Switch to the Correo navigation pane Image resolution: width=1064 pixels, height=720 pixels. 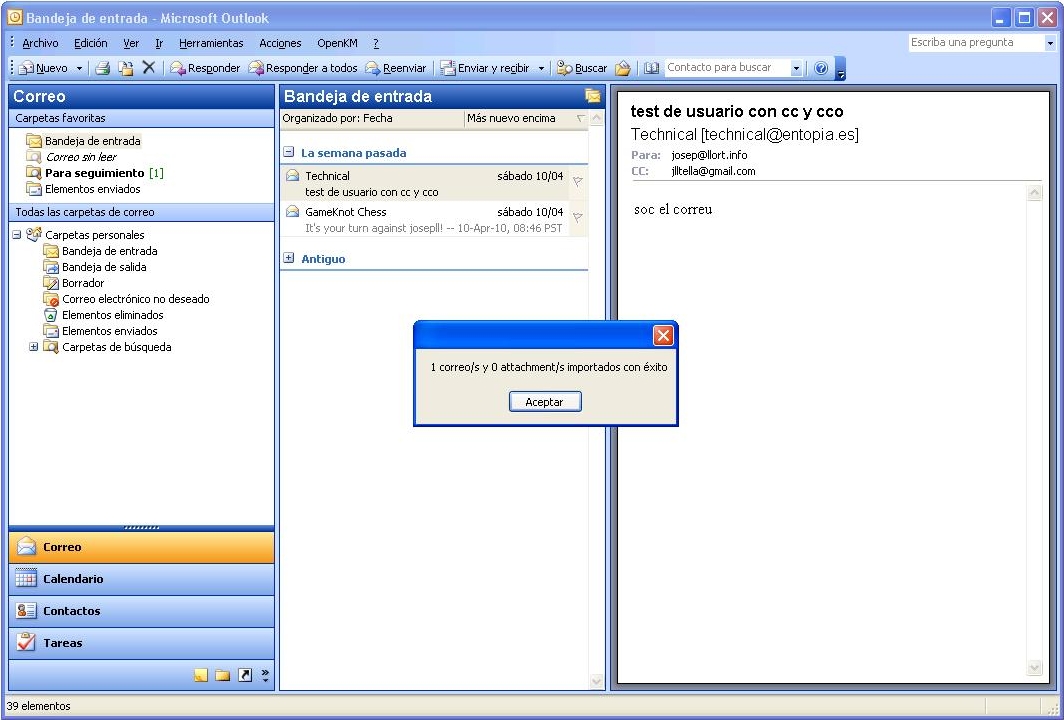141,547
